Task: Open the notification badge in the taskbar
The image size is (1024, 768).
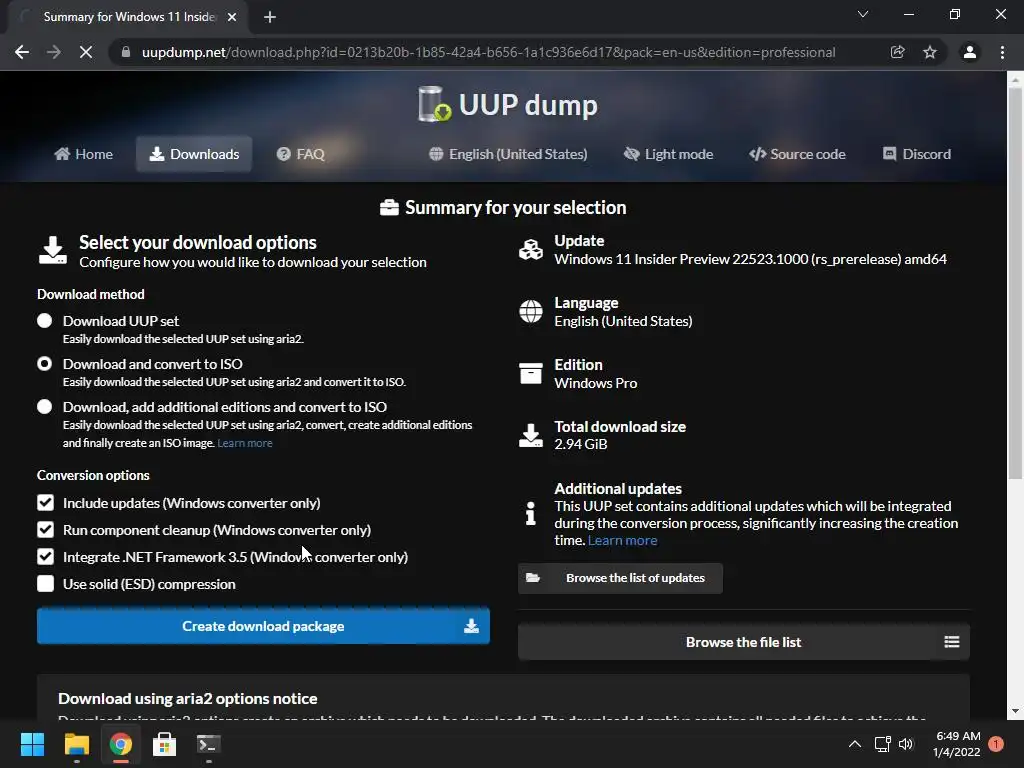Action: [x=995, y=744]
